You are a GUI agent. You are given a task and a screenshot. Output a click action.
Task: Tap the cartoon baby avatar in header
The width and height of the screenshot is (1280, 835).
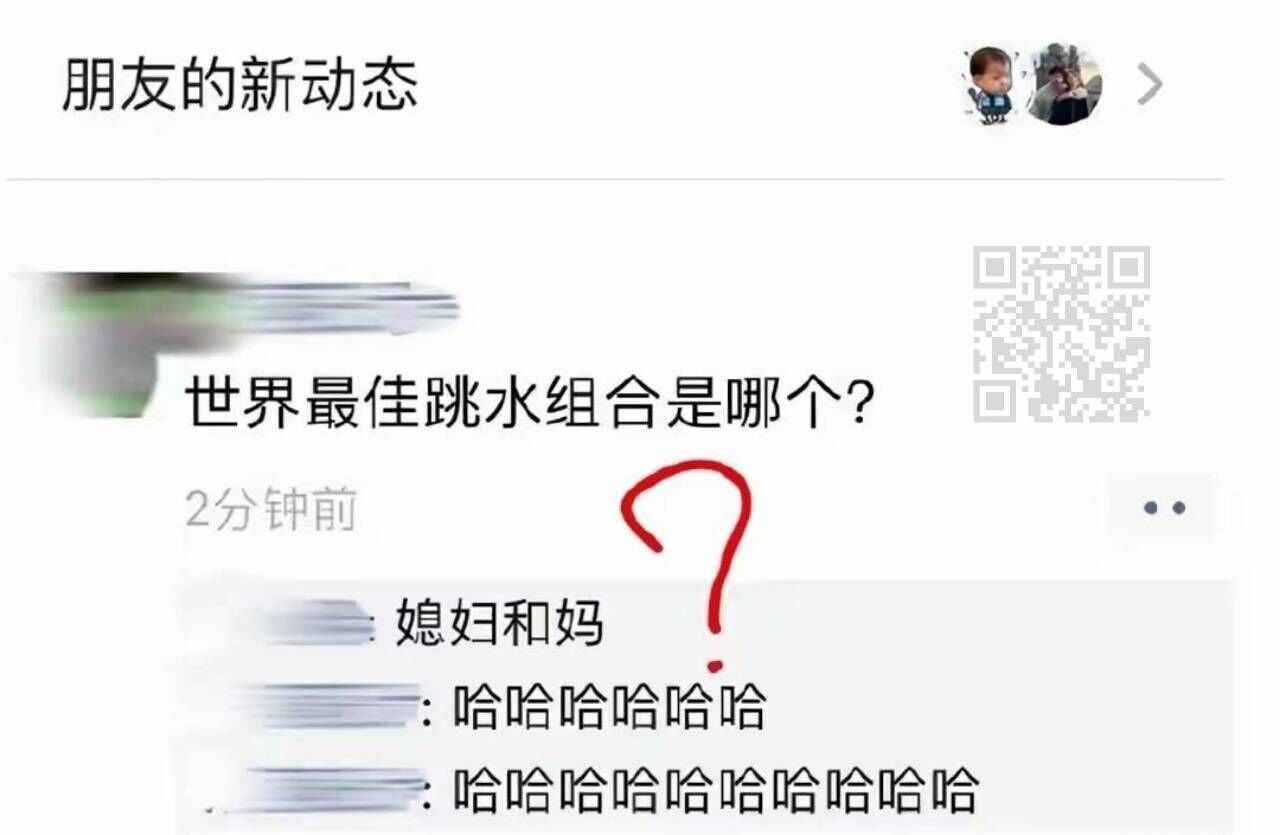(991, 84)
